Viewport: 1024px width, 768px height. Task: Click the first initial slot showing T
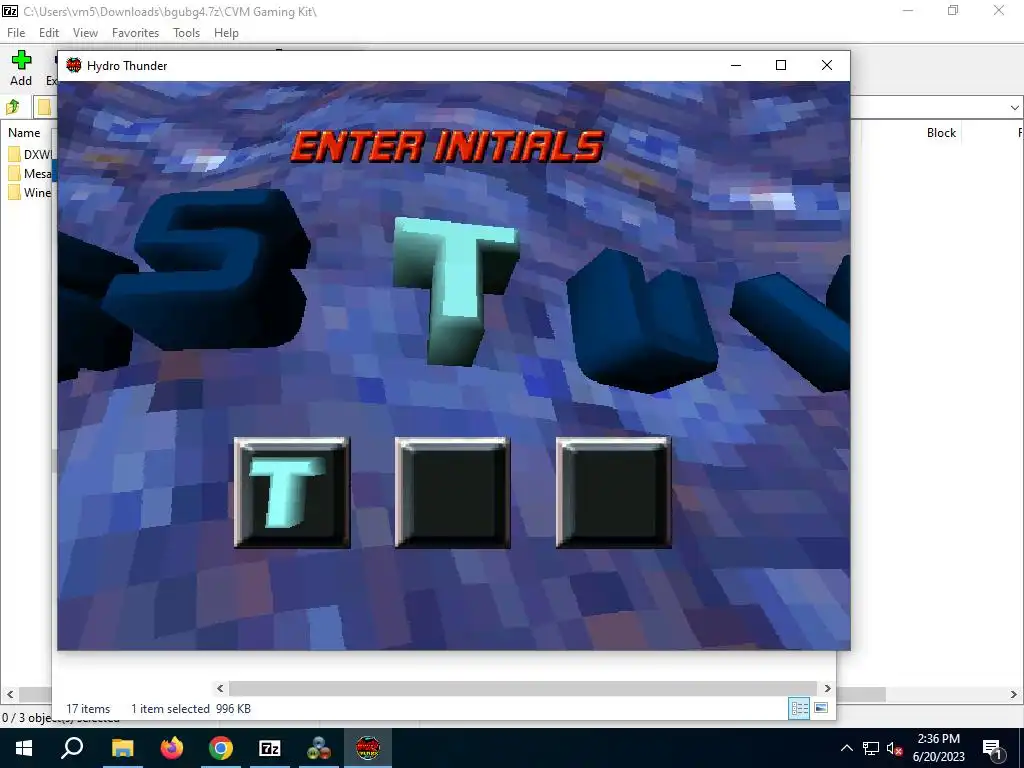[x=292, y=492]
